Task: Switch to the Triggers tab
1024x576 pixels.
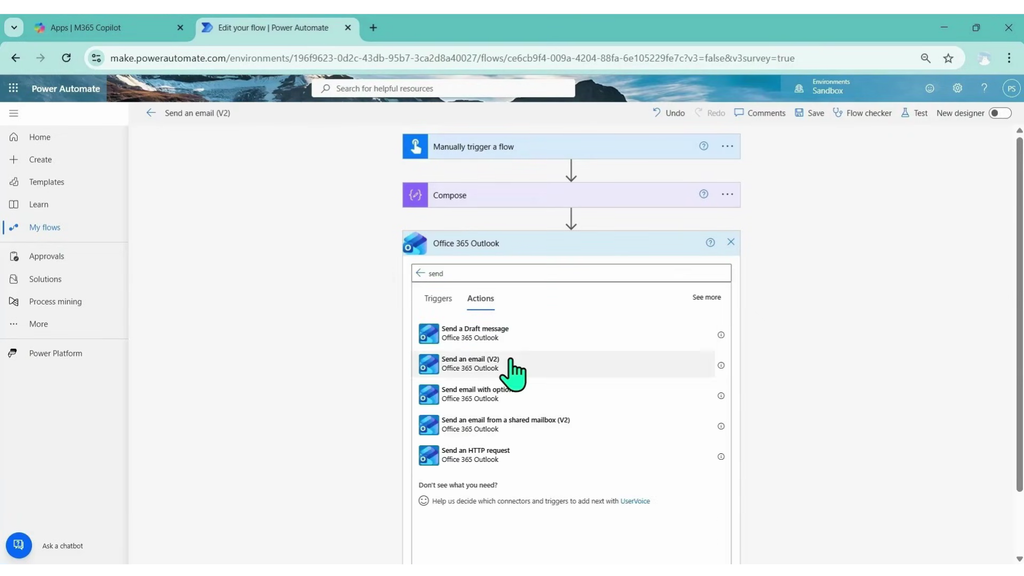Action: click(x=438, y=298)
